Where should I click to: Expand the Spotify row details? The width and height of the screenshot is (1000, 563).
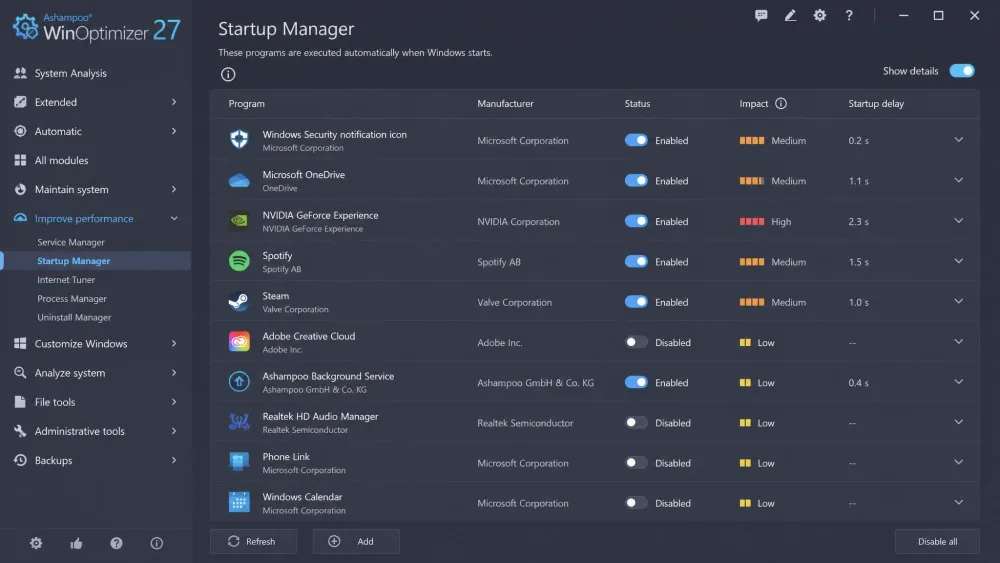[x=959, y=261]
